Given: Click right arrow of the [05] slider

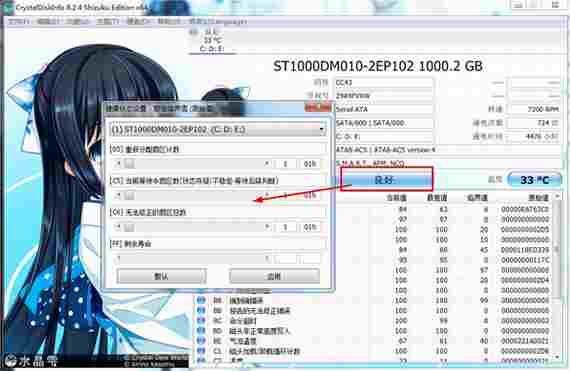Looking at the screenshot, I should pos(267,164).
